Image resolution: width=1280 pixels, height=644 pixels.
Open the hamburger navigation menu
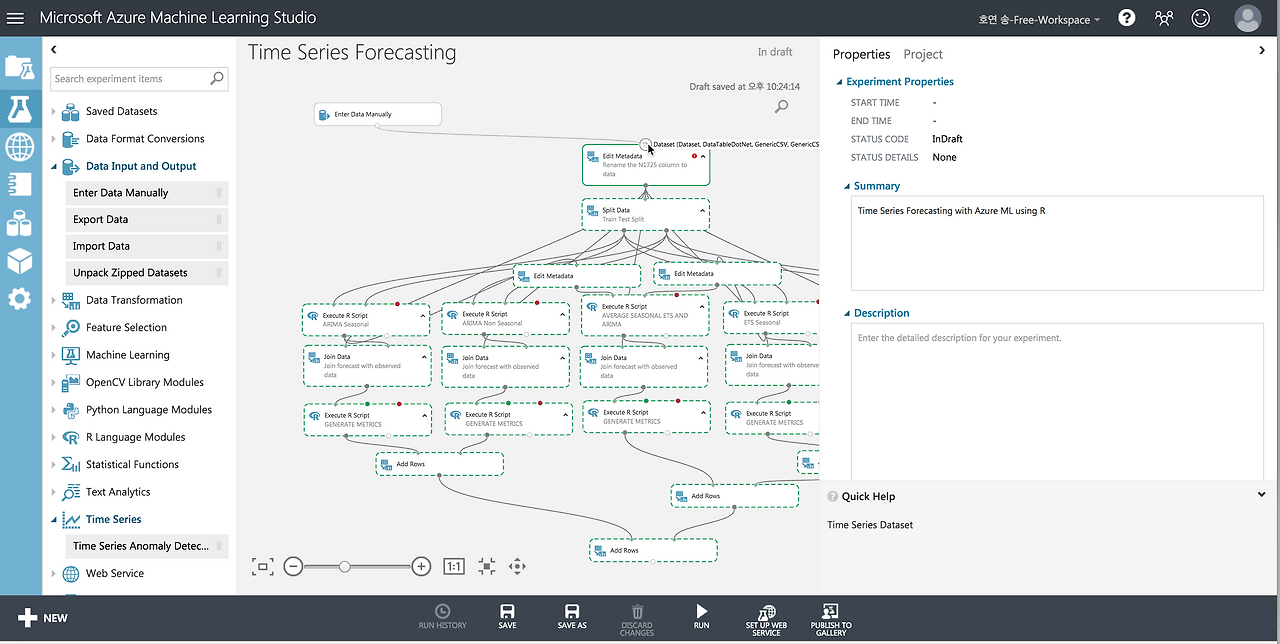[x=15, y=18]
